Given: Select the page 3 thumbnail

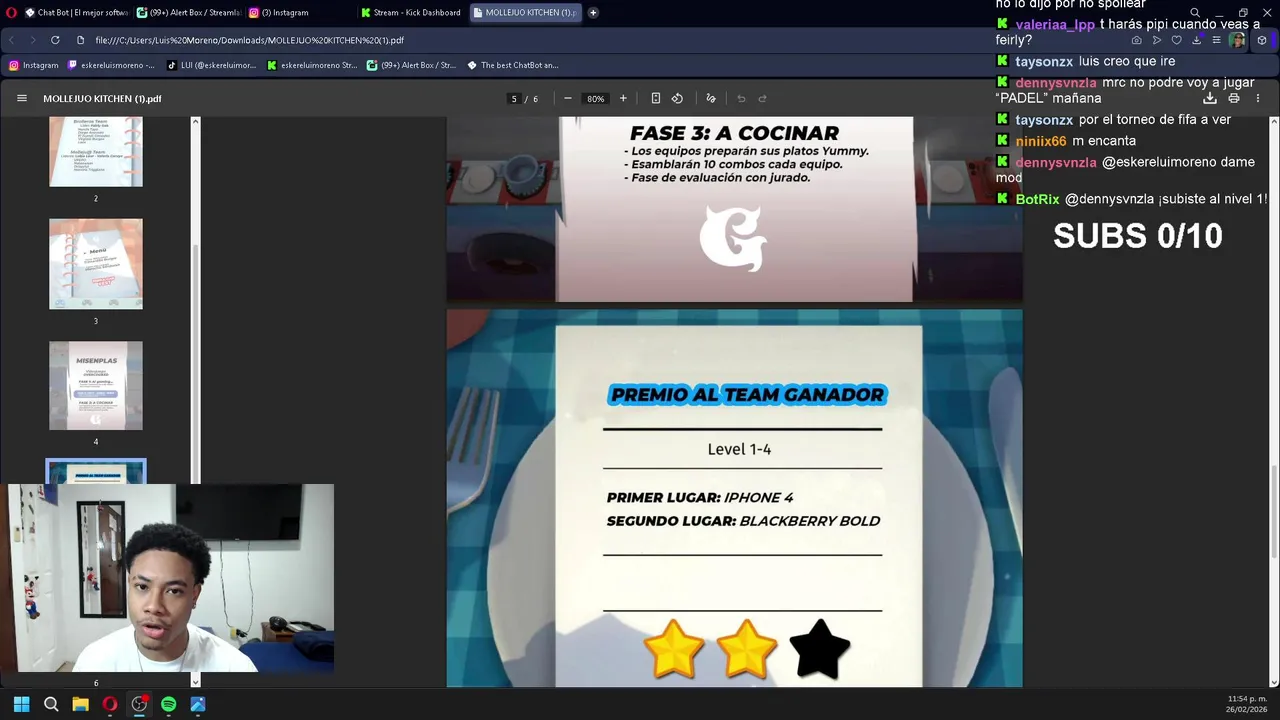Looking at the screenshot, I should pyautogui.click(x=96, y=264).
